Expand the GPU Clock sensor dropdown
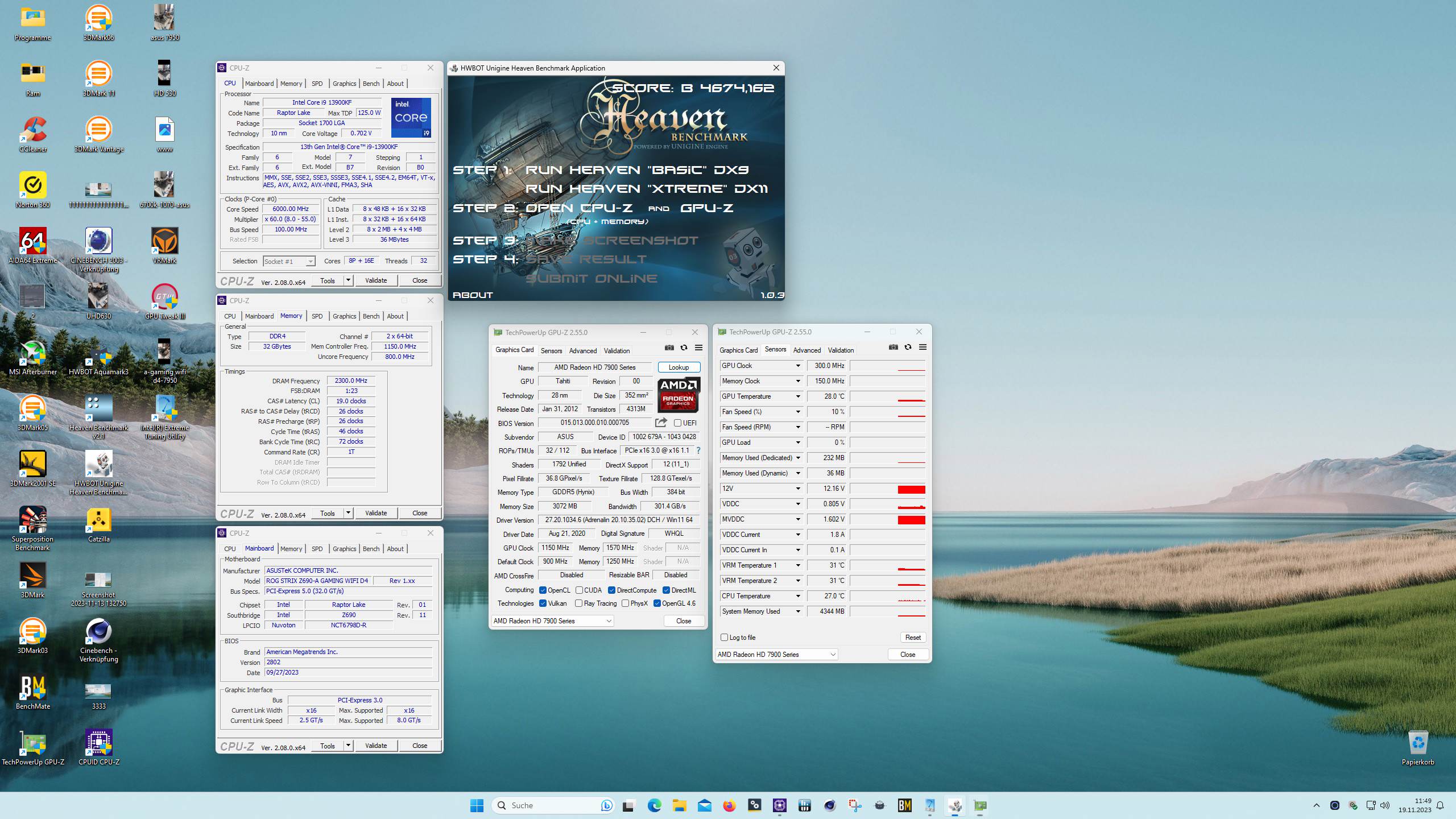Viewport: 1456px width, 819px height. (x=797, y=366)
